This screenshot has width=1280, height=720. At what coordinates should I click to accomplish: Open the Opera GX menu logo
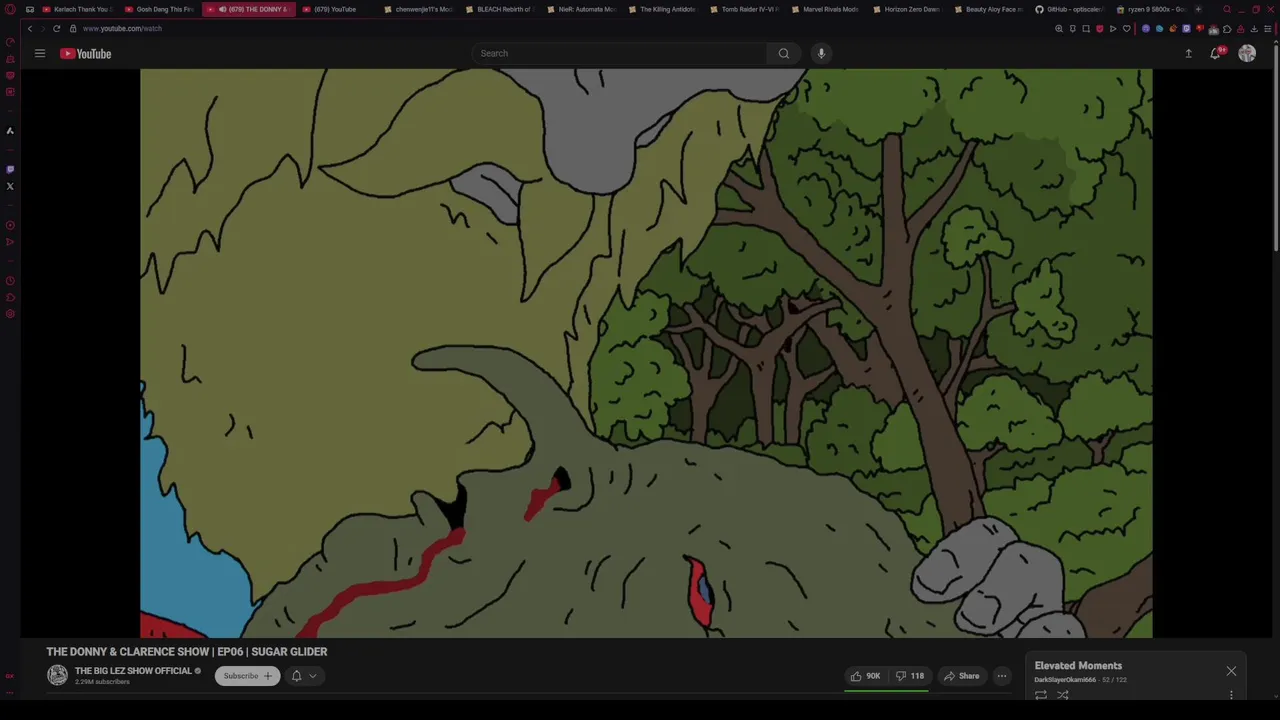10,9
